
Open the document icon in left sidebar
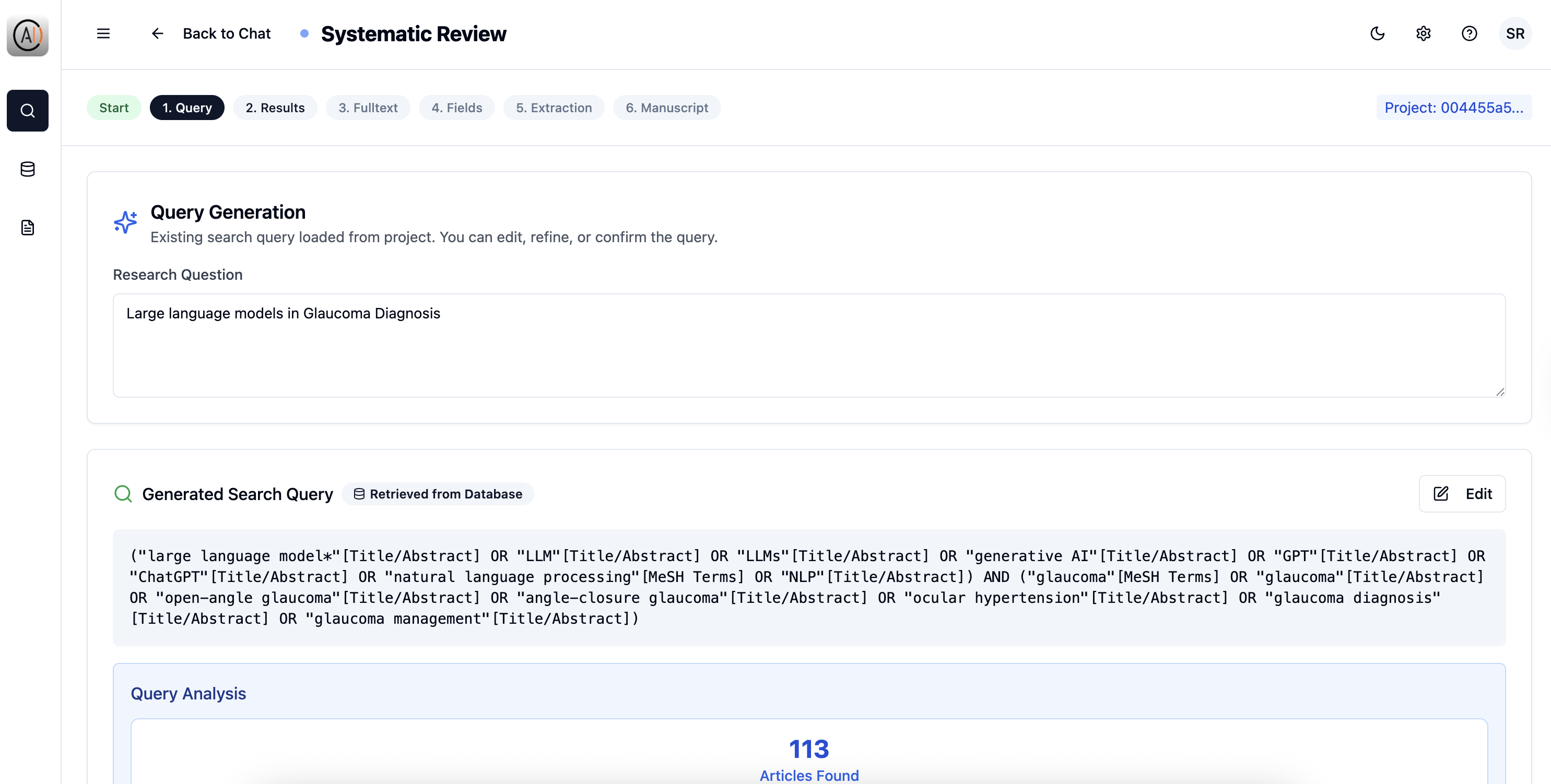27,228
